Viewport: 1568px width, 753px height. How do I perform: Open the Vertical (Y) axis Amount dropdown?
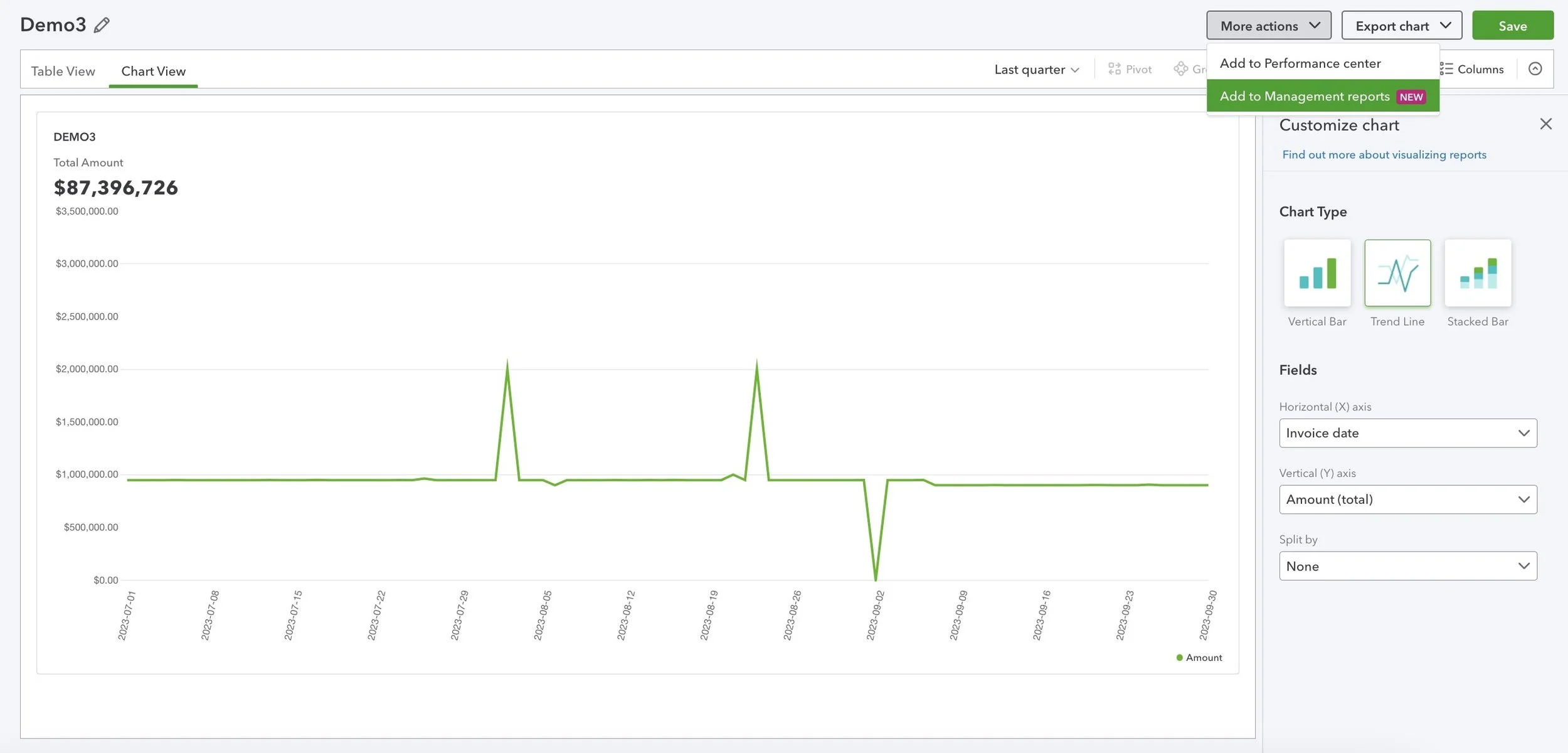click(x=1408, y=499)
